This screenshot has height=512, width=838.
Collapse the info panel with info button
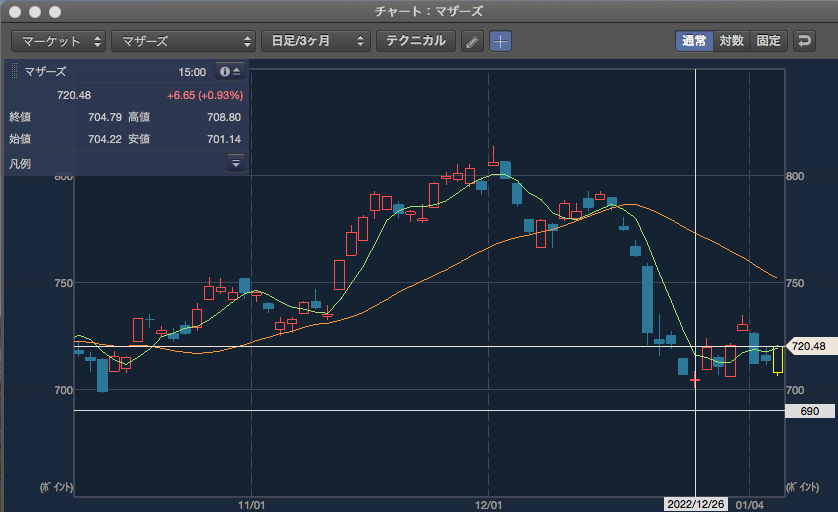coord(230,72)
